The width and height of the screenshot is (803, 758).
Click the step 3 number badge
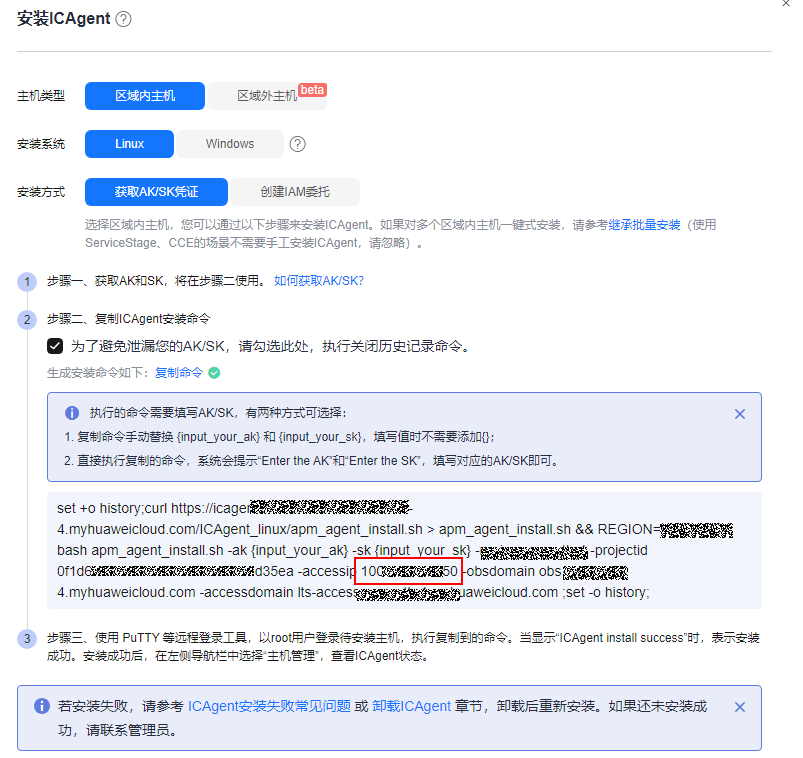click(27, 638)
